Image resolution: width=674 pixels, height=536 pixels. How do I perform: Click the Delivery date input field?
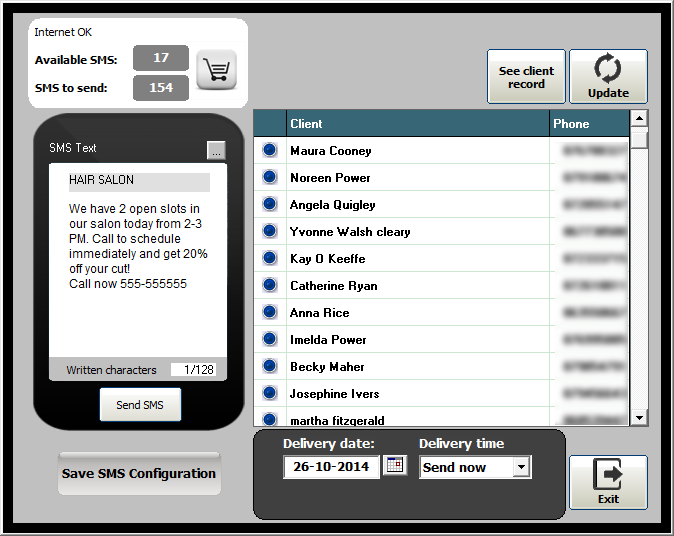pos(331,467)
